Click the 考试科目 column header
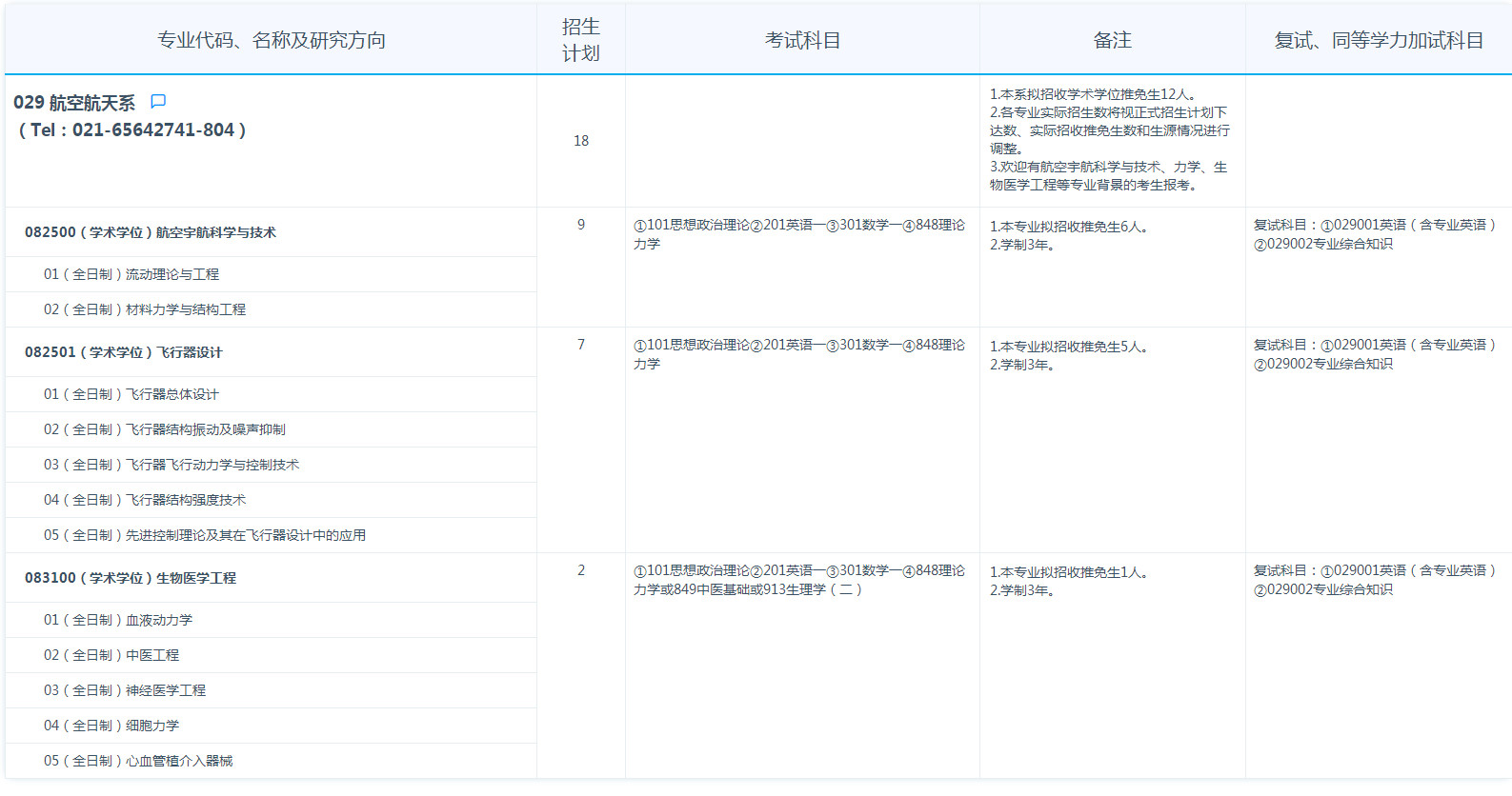 coord(802,40)
